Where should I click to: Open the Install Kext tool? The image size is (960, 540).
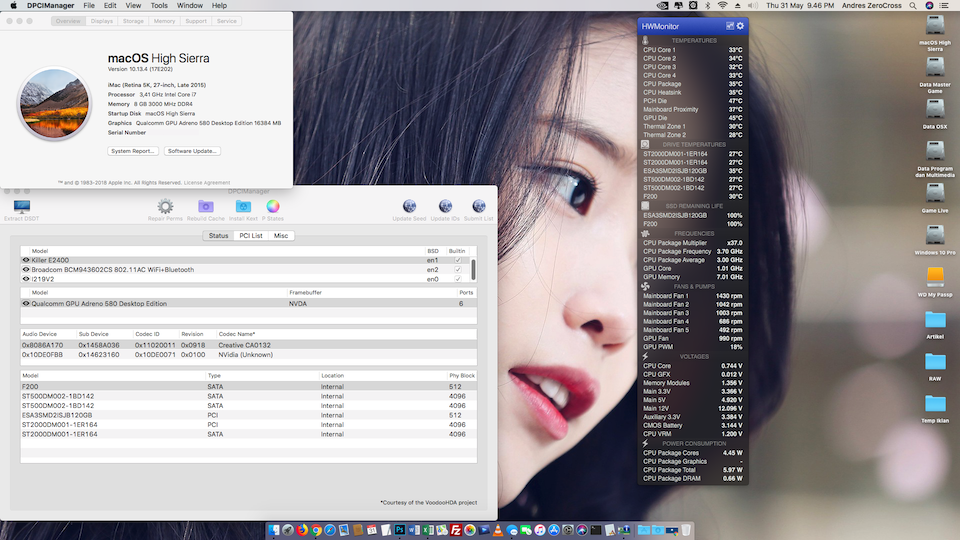tap(243, 206)
